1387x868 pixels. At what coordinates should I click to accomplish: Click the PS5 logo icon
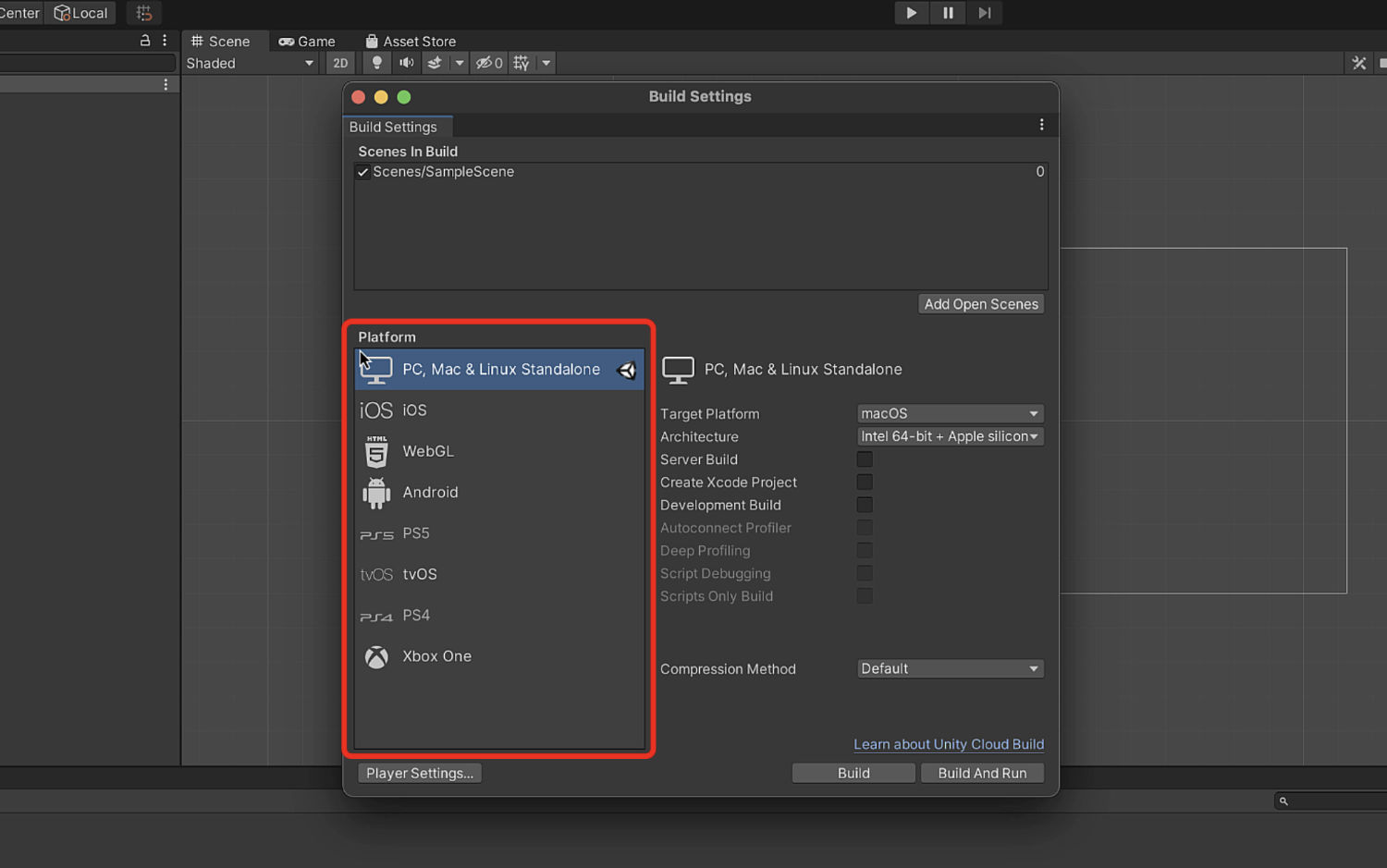point(376,534)
